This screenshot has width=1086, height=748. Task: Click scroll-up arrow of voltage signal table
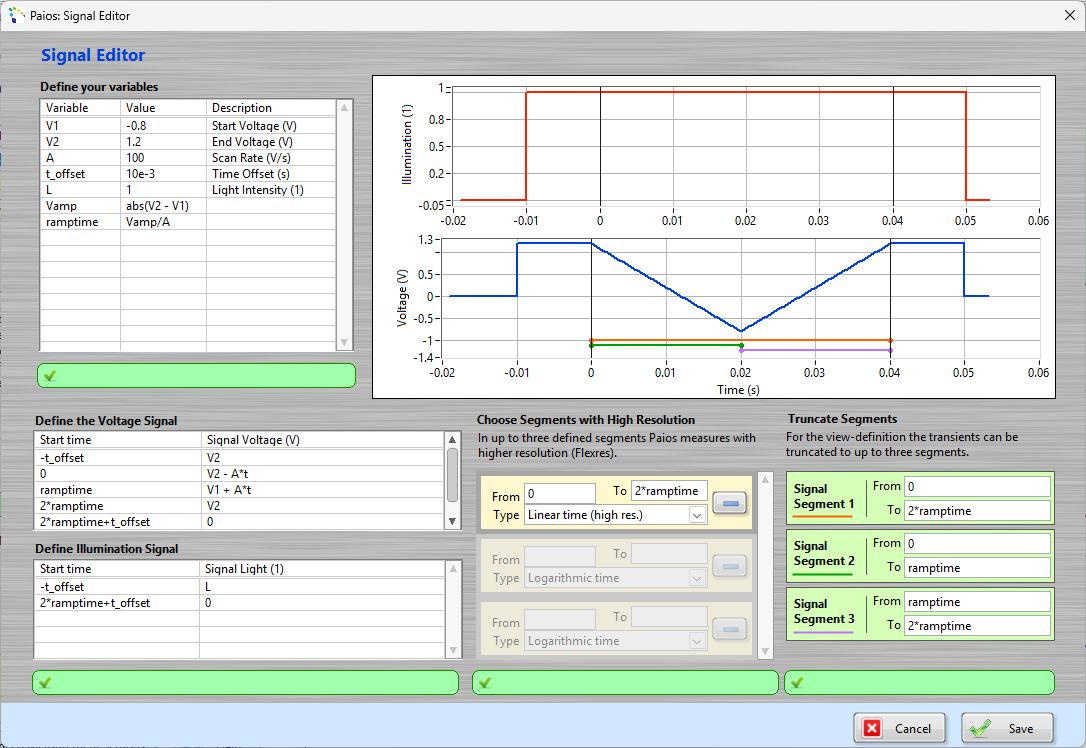point(452,439)
